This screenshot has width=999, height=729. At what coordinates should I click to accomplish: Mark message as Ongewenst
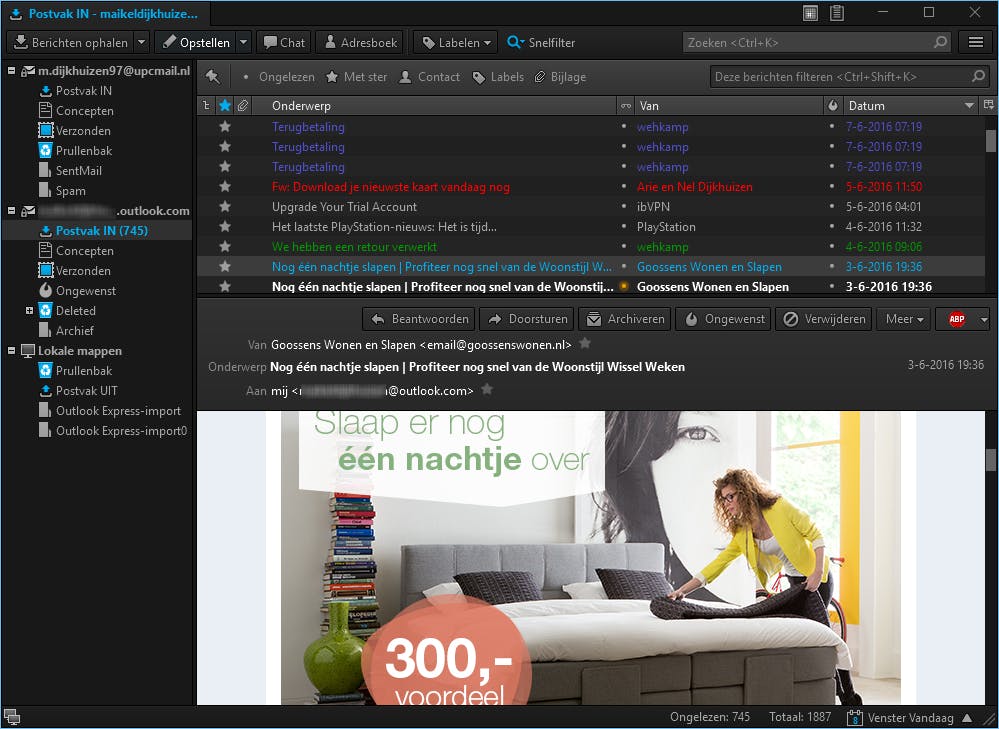click(x=723, y=319)
